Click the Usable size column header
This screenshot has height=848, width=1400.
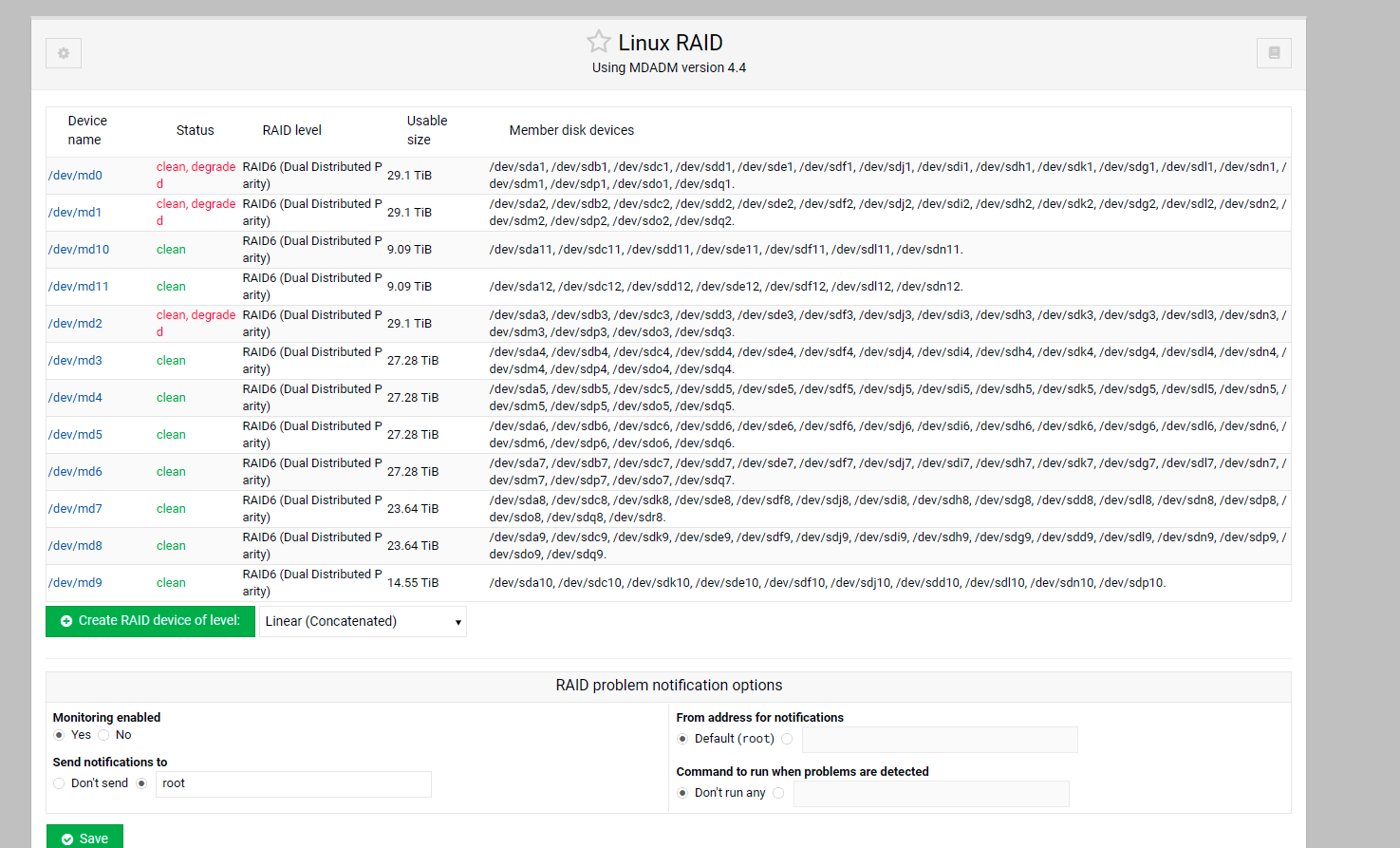[x=426, y=130]
